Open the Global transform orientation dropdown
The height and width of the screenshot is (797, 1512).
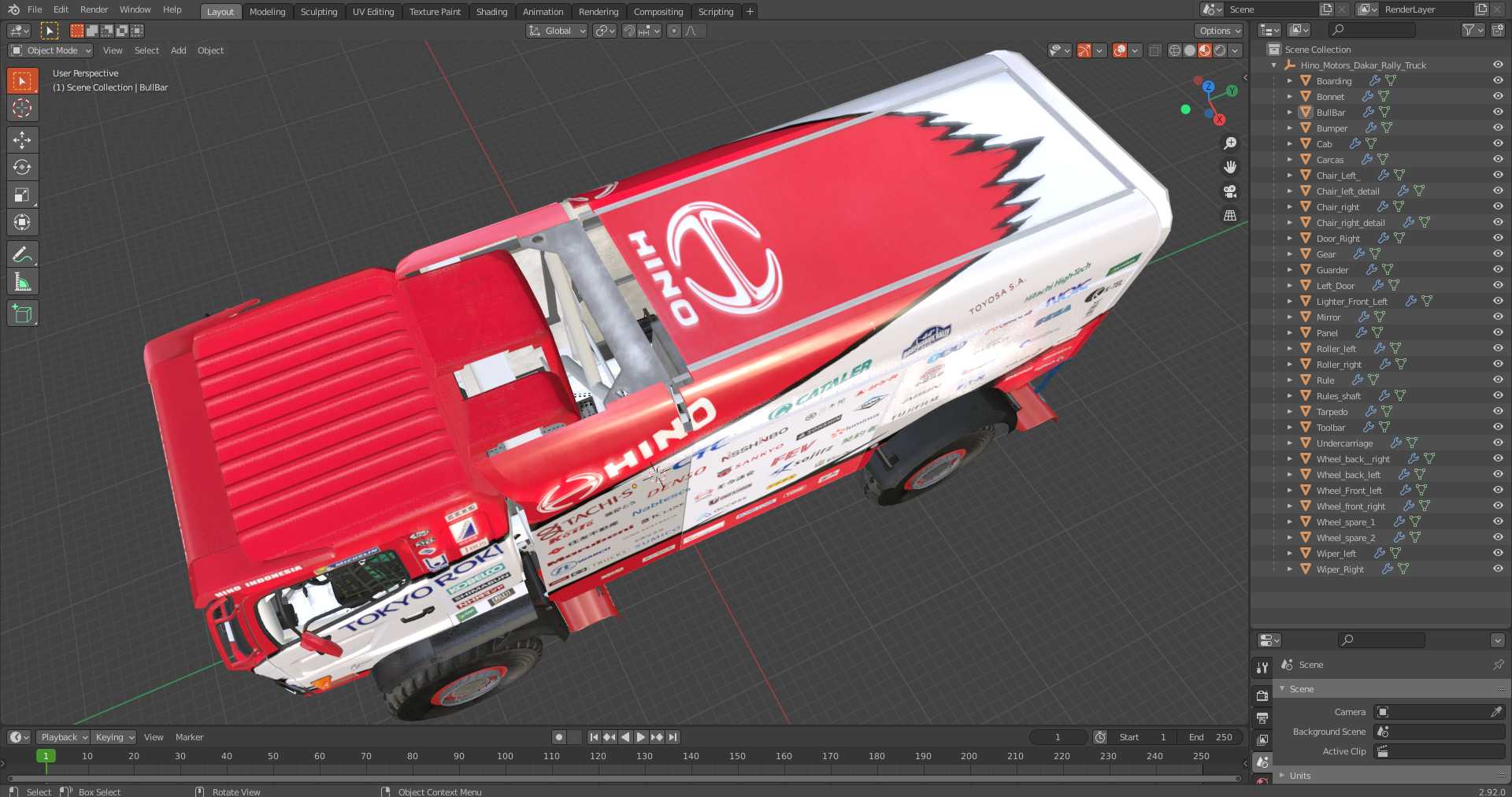click(x=557, y=31)
